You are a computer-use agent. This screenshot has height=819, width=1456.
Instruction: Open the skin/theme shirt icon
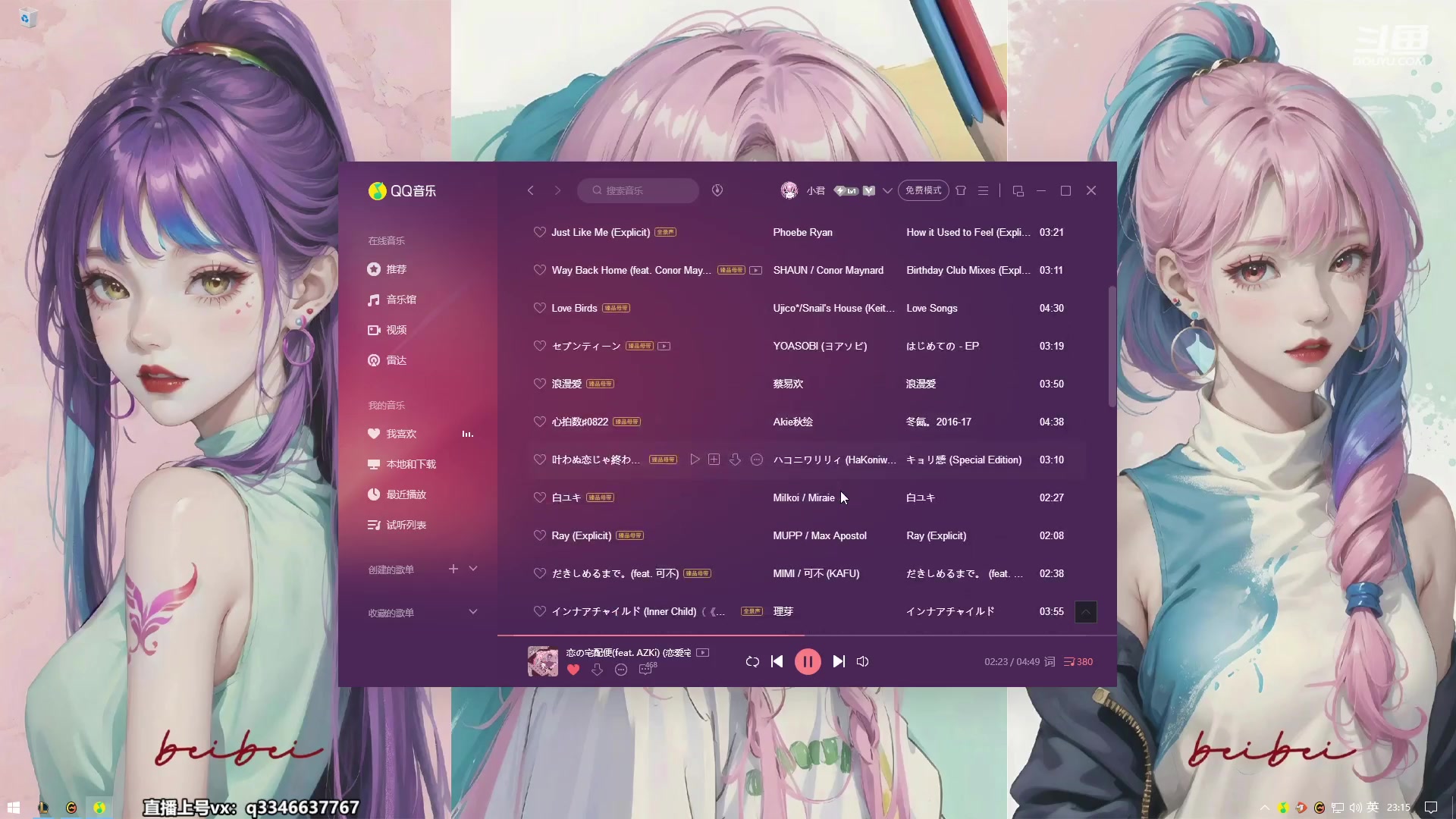click(x=961, y=191)
